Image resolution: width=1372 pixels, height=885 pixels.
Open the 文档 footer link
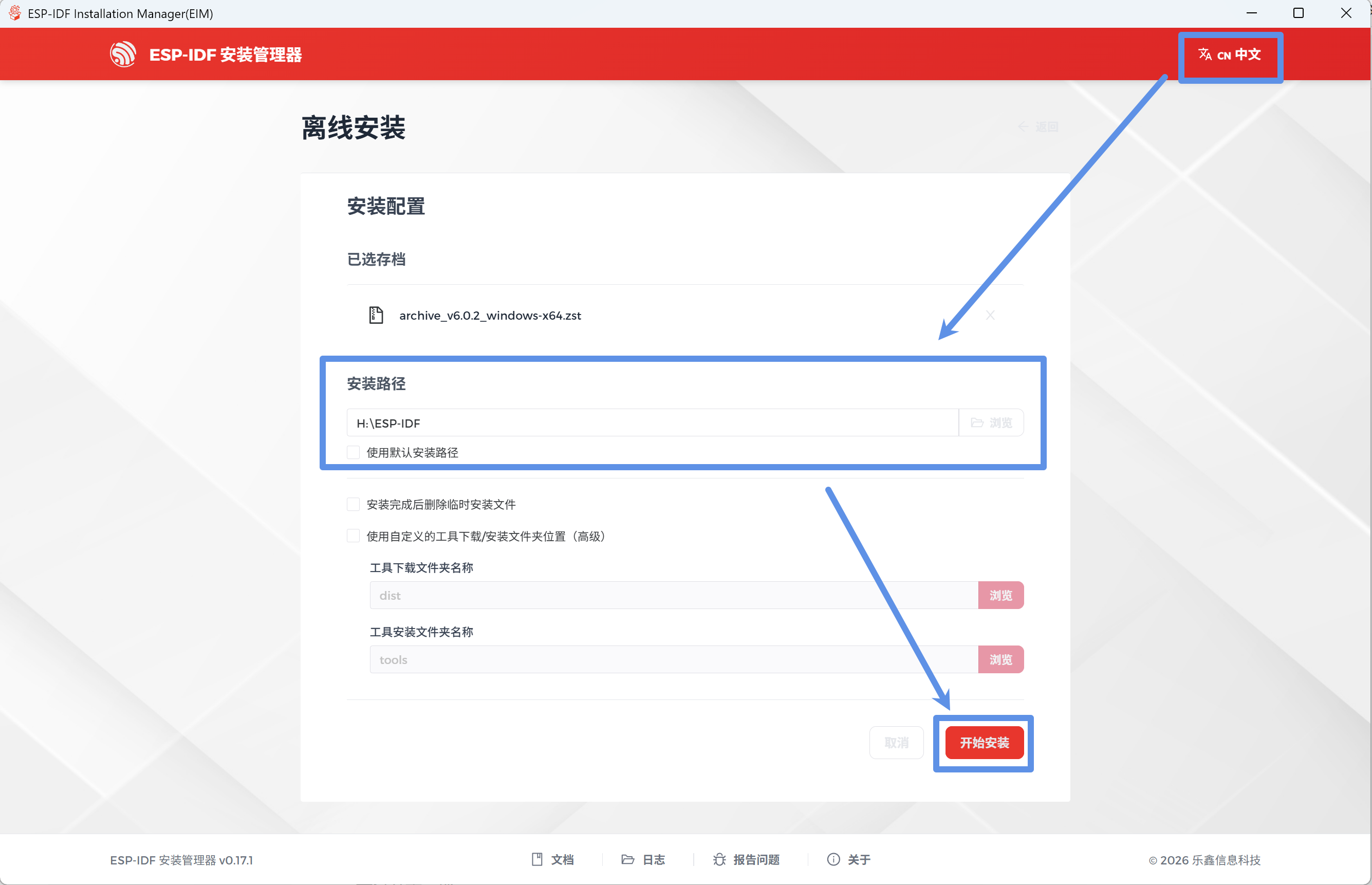pos(553,860)
